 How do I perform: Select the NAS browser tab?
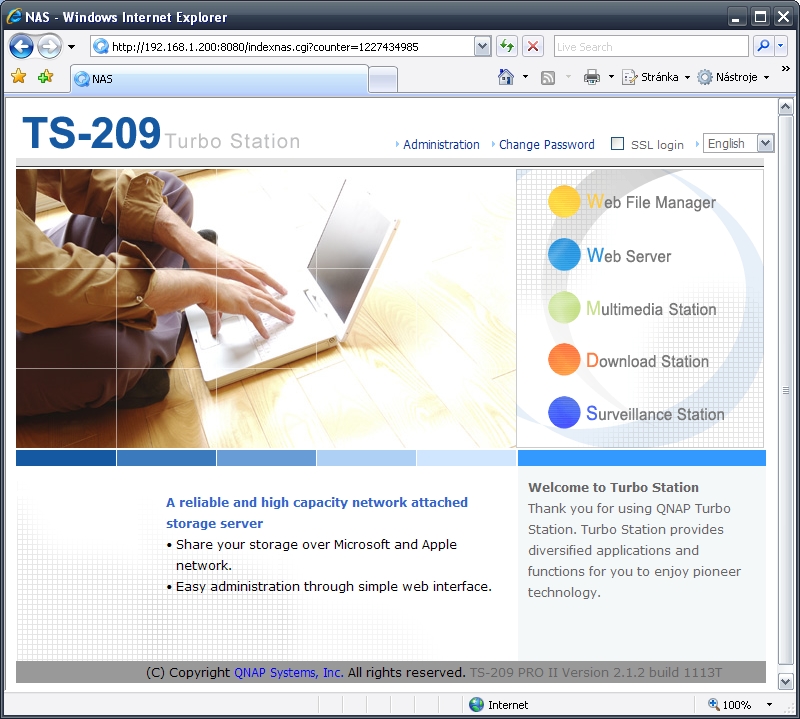(219, 79)
